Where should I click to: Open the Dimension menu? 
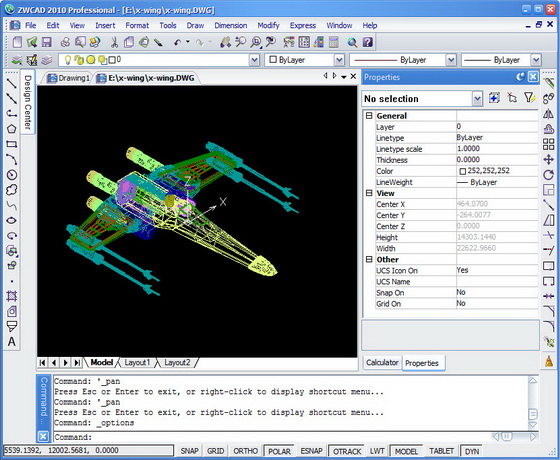(x=231, y=25)
